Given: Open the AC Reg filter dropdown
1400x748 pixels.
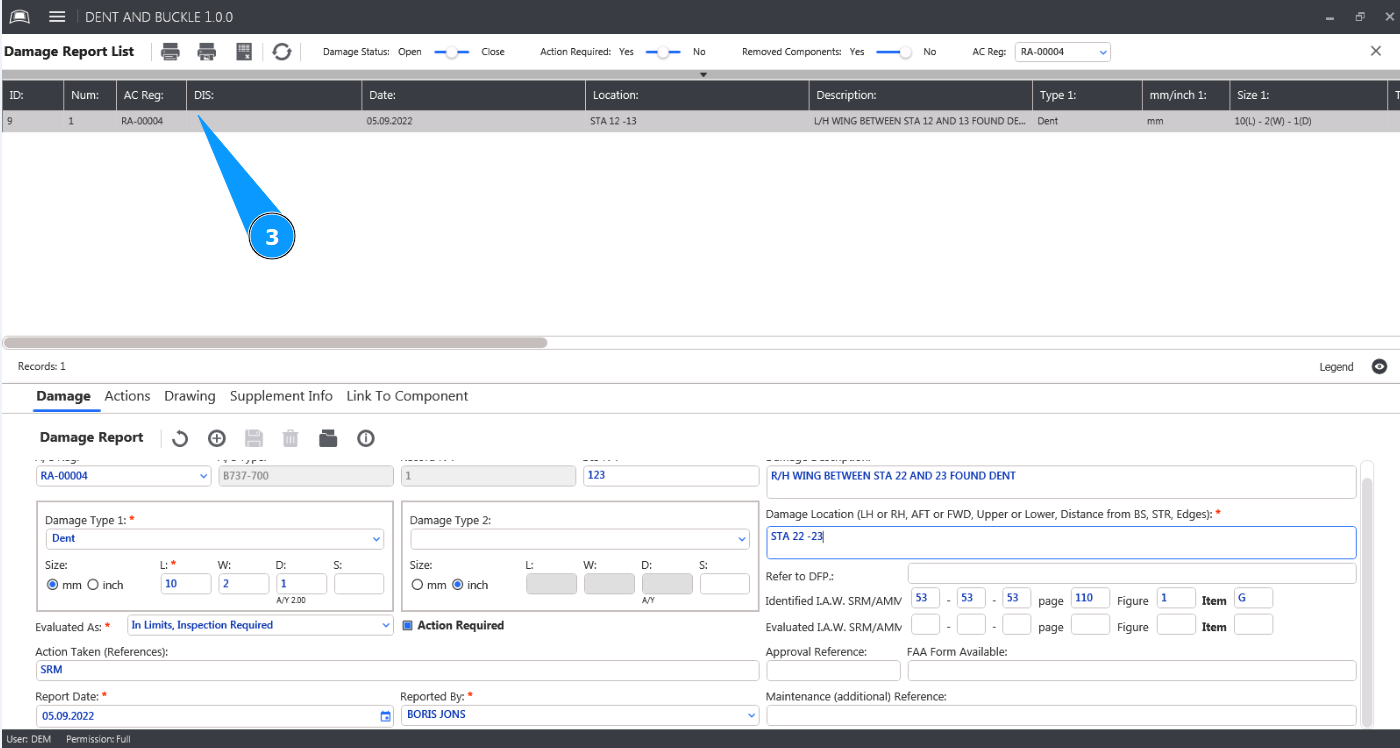Looking at the screenshot, I should [x=1062, y=52].
